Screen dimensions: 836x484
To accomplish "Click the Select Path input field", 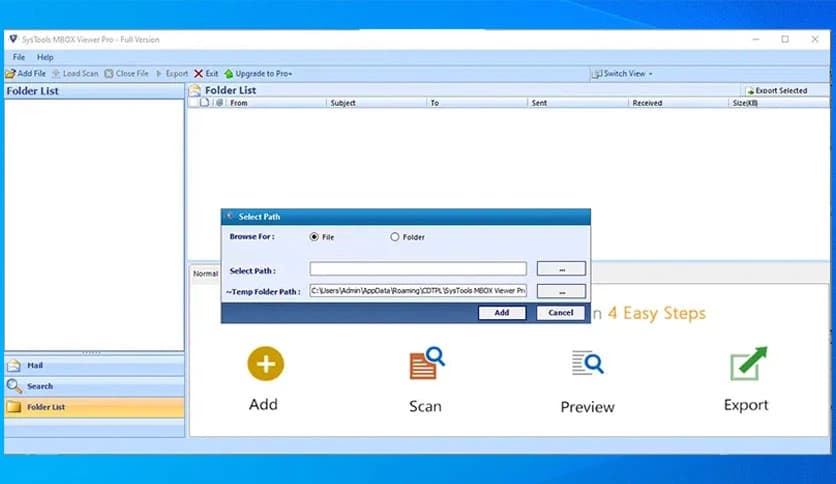I will [x=418, y=269].
